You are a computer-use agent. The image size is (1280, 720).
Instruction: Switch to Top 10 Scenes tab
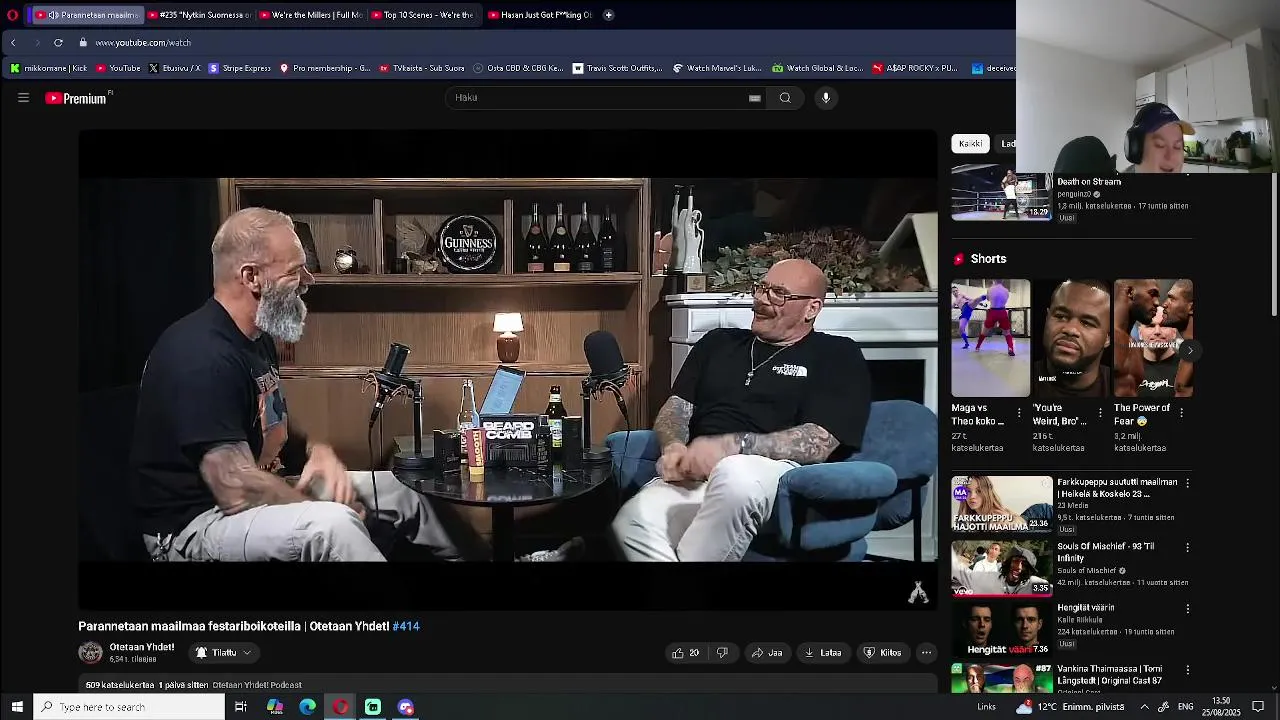[422, 15]
